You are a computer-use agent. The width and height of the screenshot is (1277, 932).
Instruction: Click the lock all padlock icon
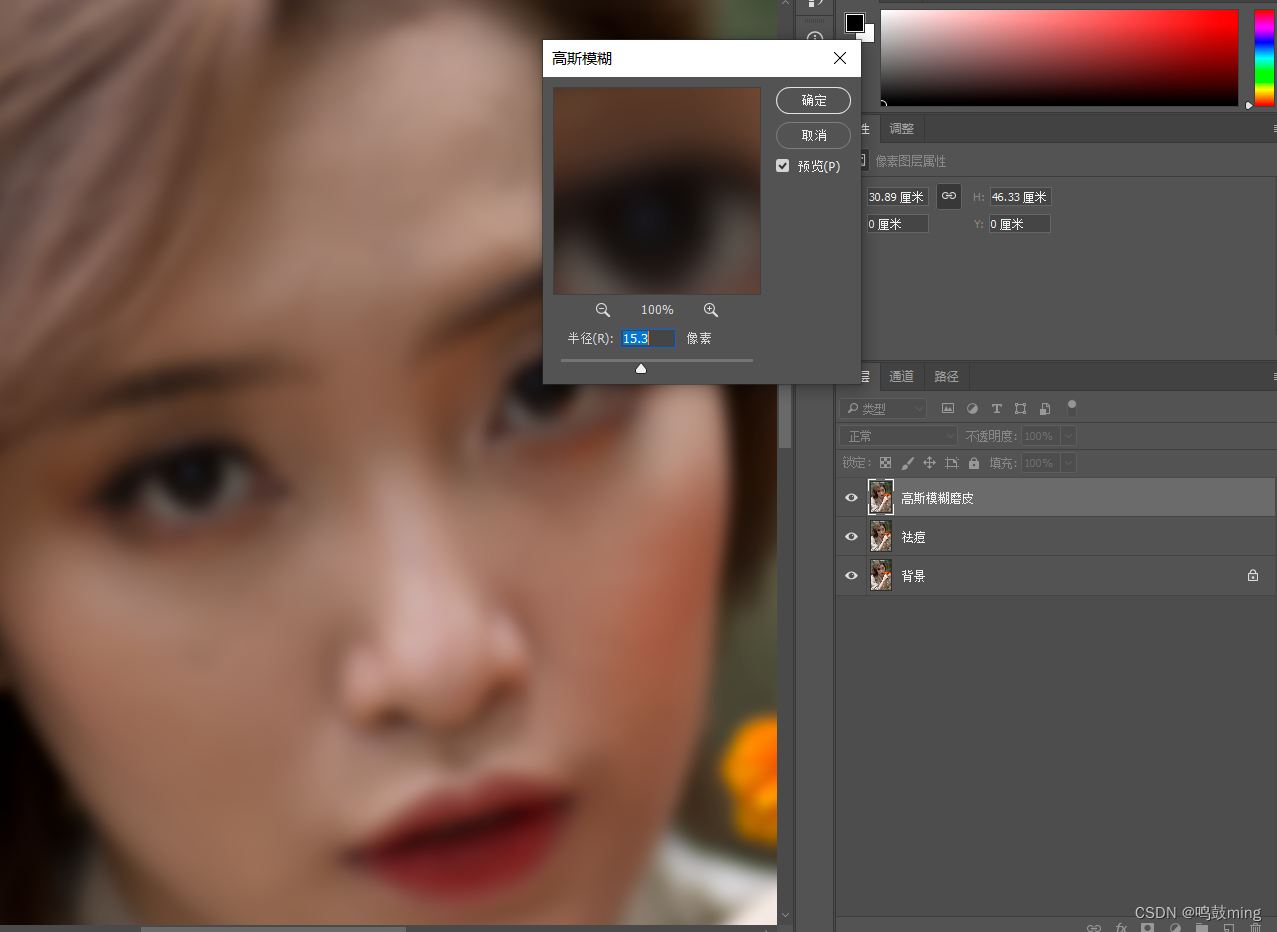[974, 463]
